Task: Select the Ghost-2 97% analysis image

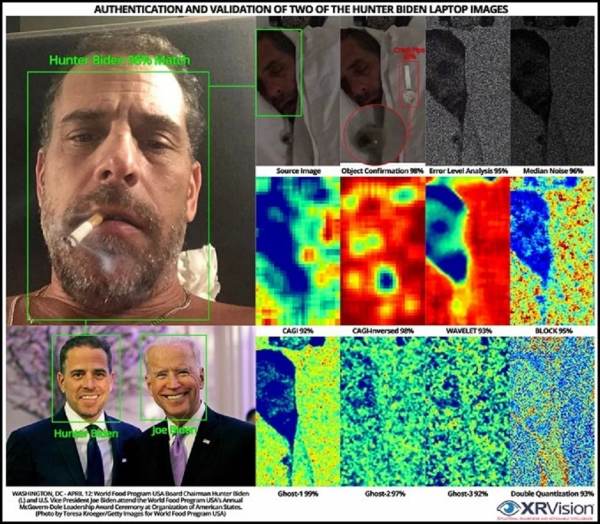Action: [382, 407]
